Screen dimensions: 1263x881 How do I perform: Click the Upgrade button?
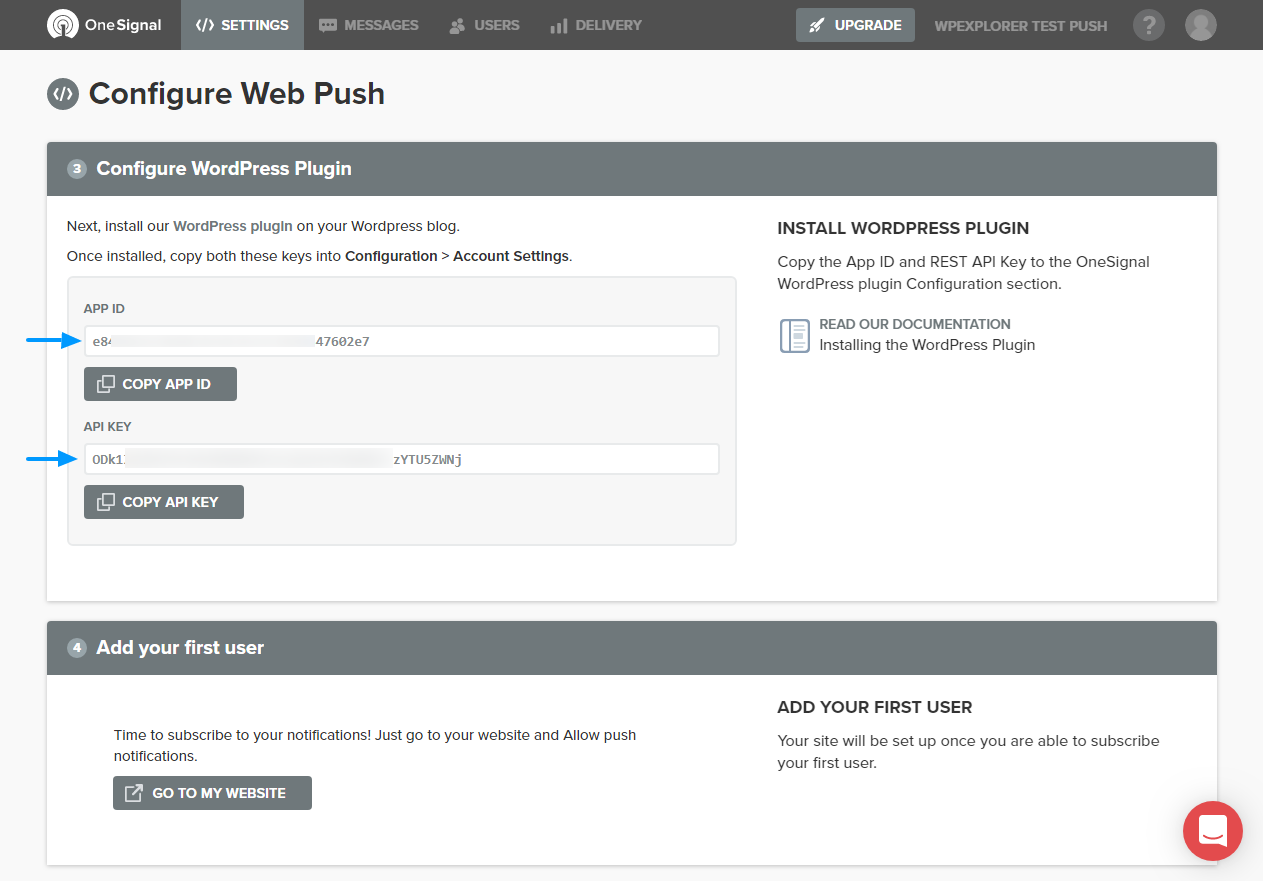(x=855, y=25)
